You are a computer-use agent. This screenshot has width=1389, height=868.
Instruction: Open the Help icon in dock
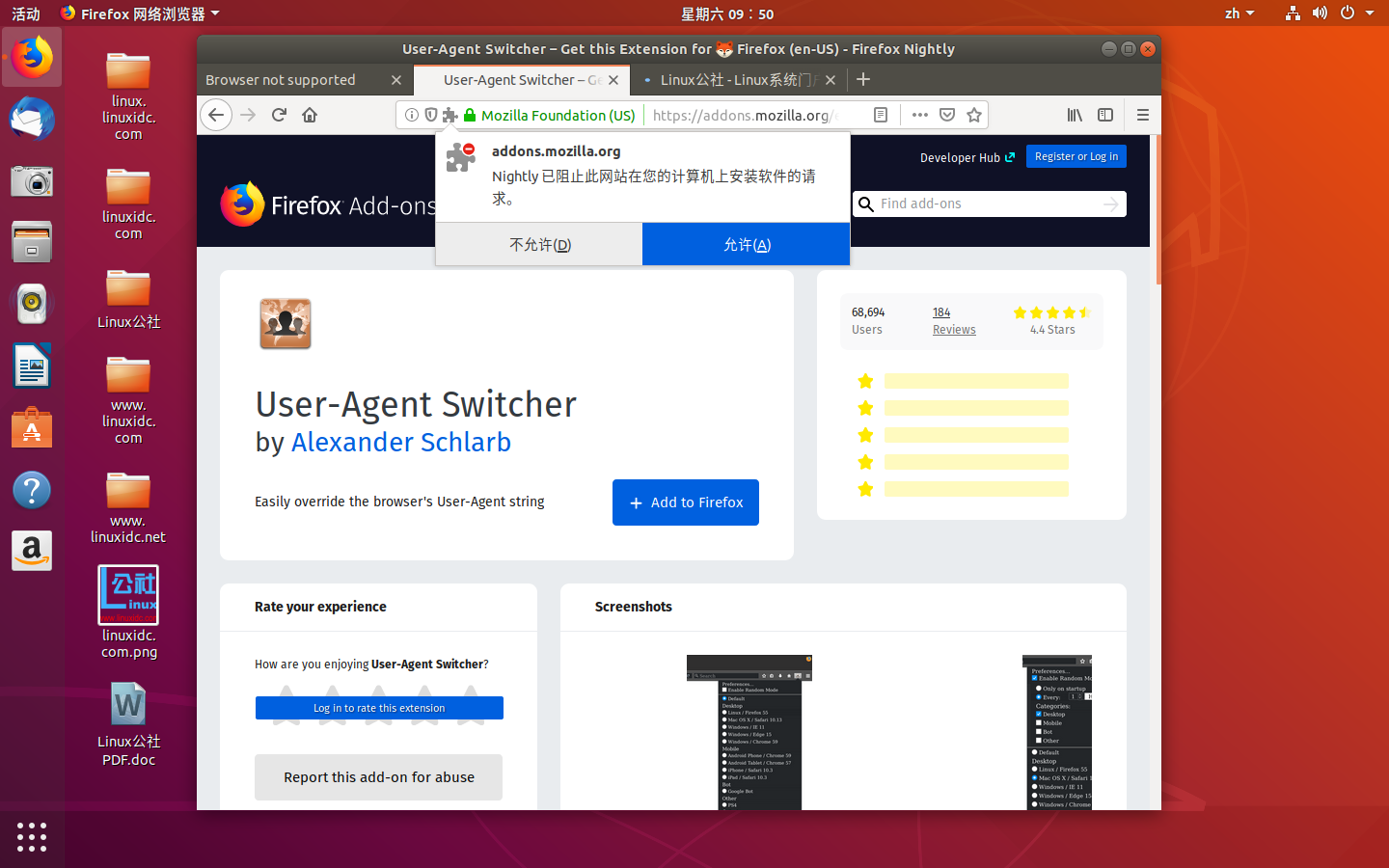(32, 490)
